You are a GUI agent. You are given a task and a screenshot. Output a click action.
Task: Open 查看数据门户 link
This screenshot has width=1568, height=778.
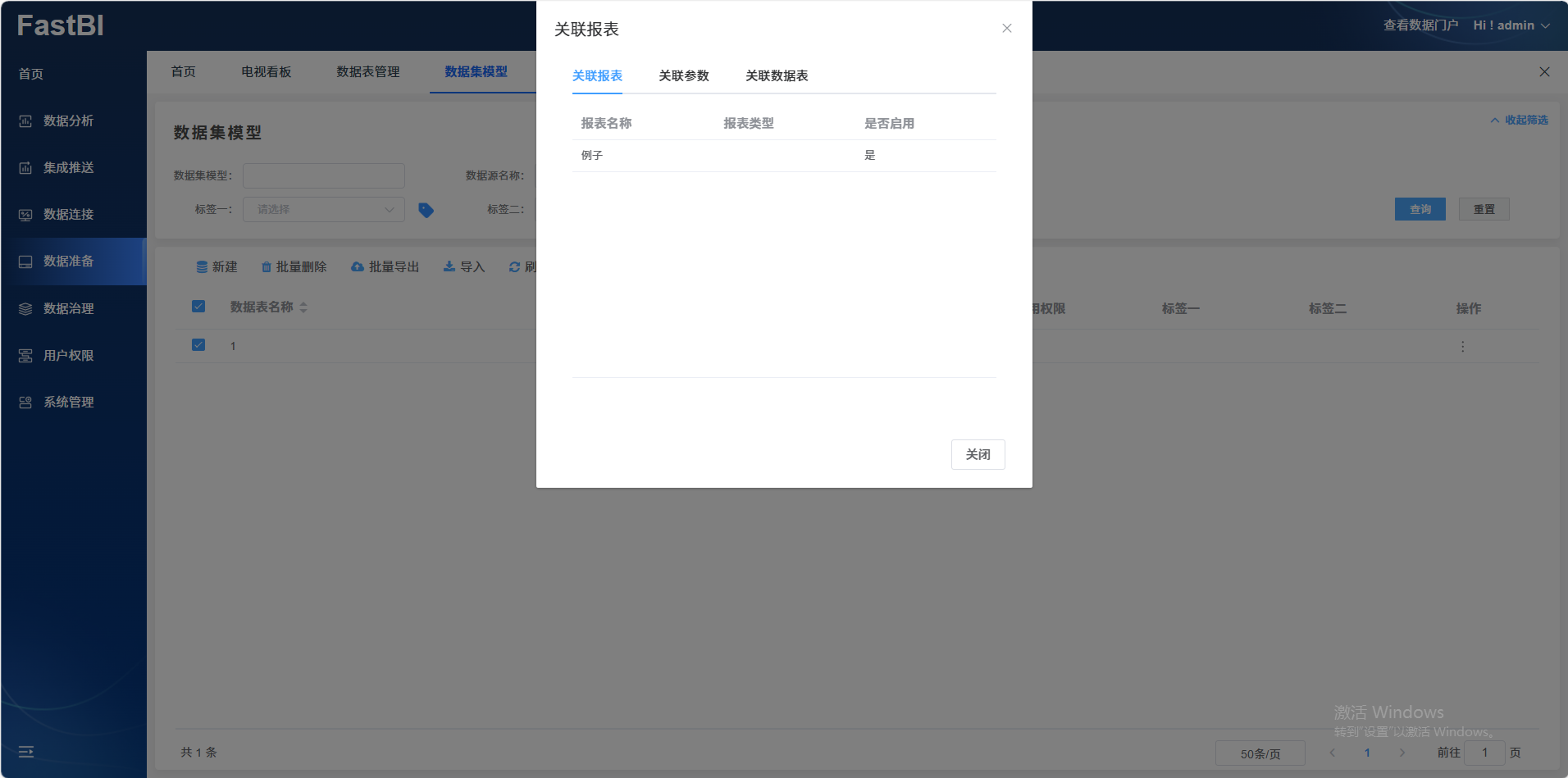pos(1420,25)
